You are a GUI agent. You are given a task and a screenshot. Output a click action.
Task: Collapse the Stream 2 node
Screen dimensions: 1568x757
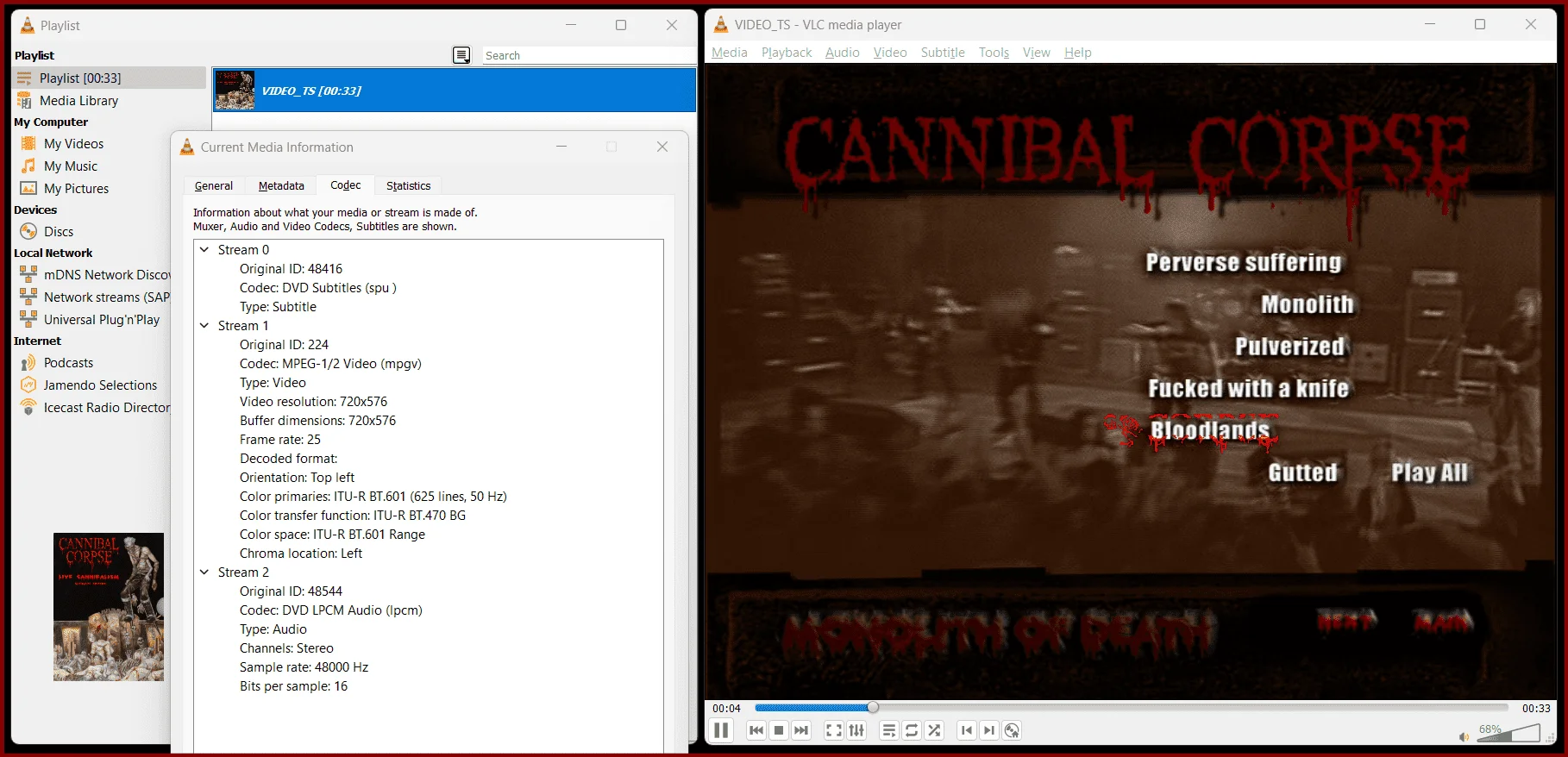point(204,572)
